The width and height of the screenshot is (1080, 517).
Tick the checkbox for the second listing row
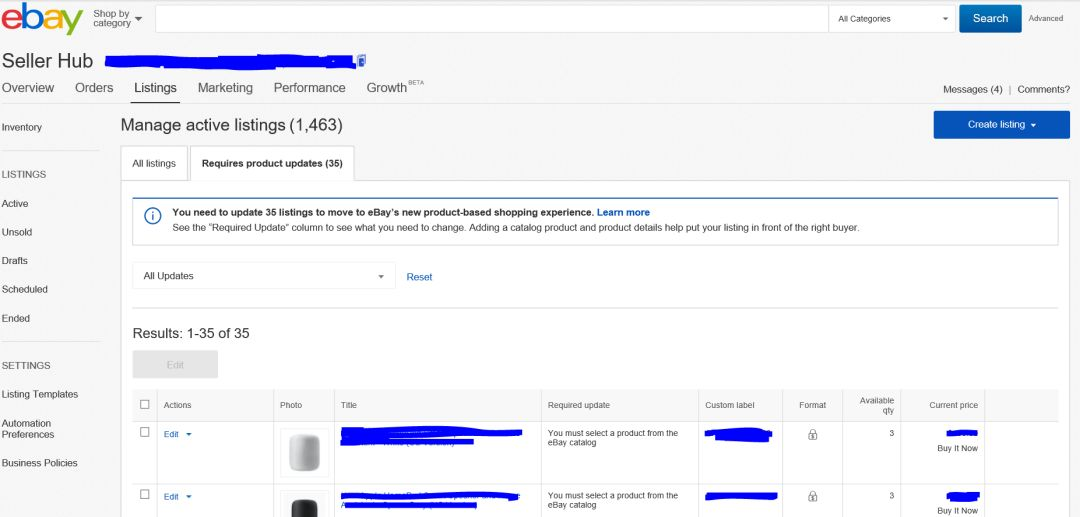coord(145,494)
